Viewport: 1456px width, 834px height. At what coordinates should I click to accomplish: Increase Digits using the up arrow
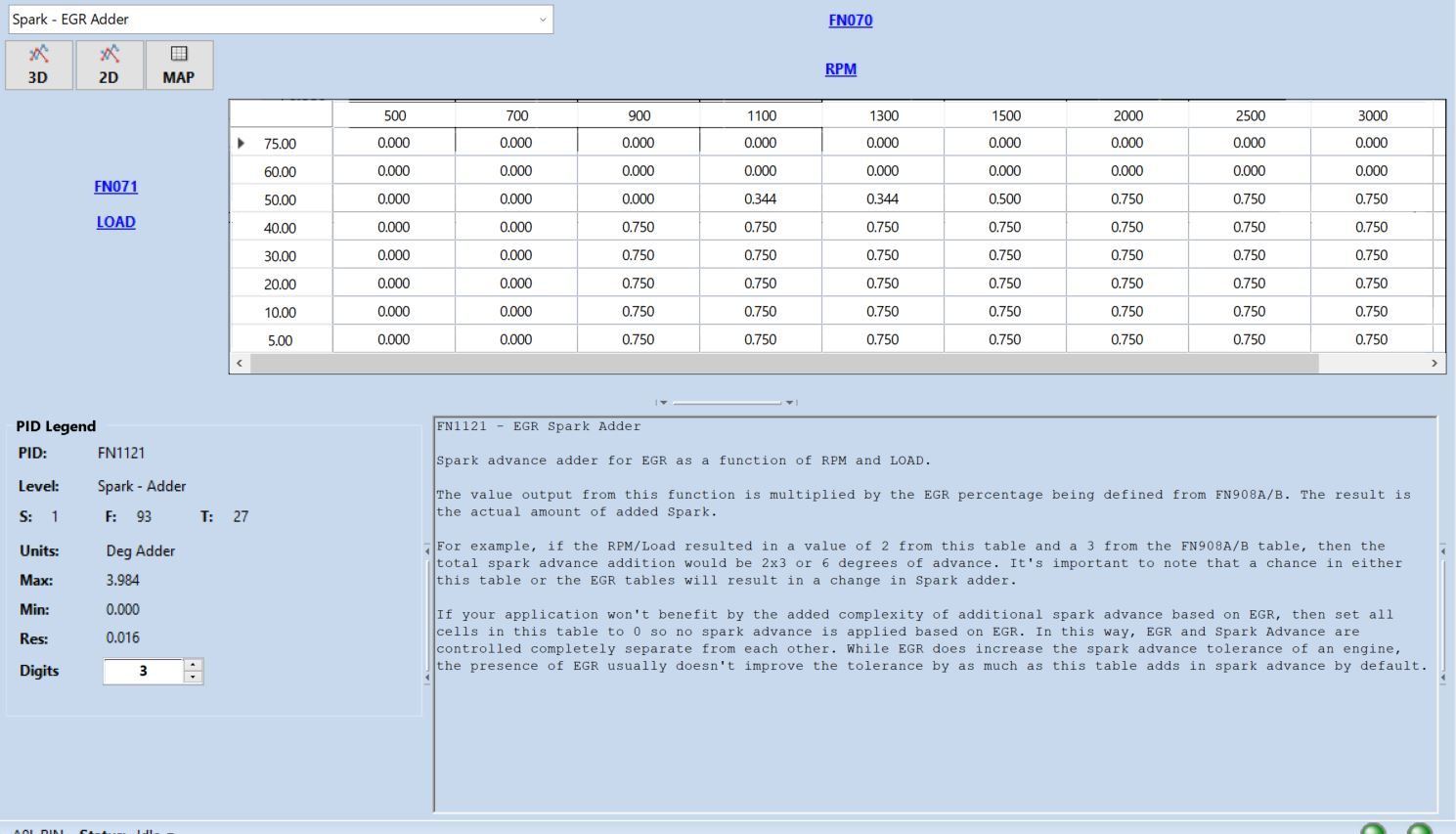coord(194,665)
